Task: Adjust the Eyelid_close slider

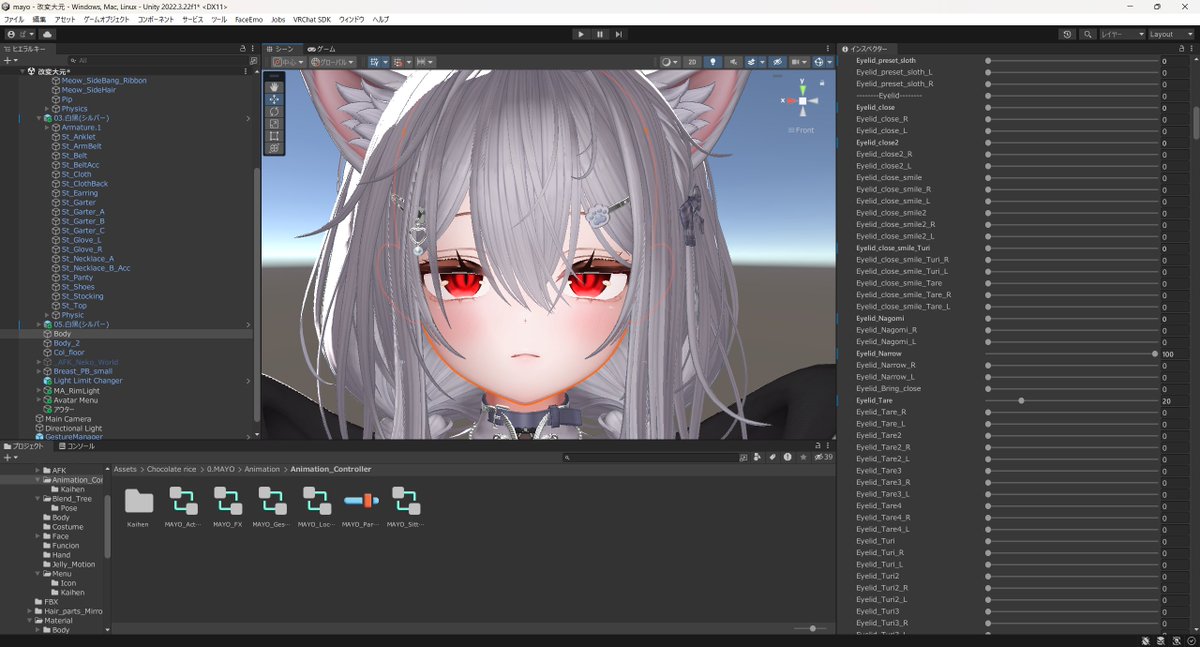Action: (x=1070, y=107)
